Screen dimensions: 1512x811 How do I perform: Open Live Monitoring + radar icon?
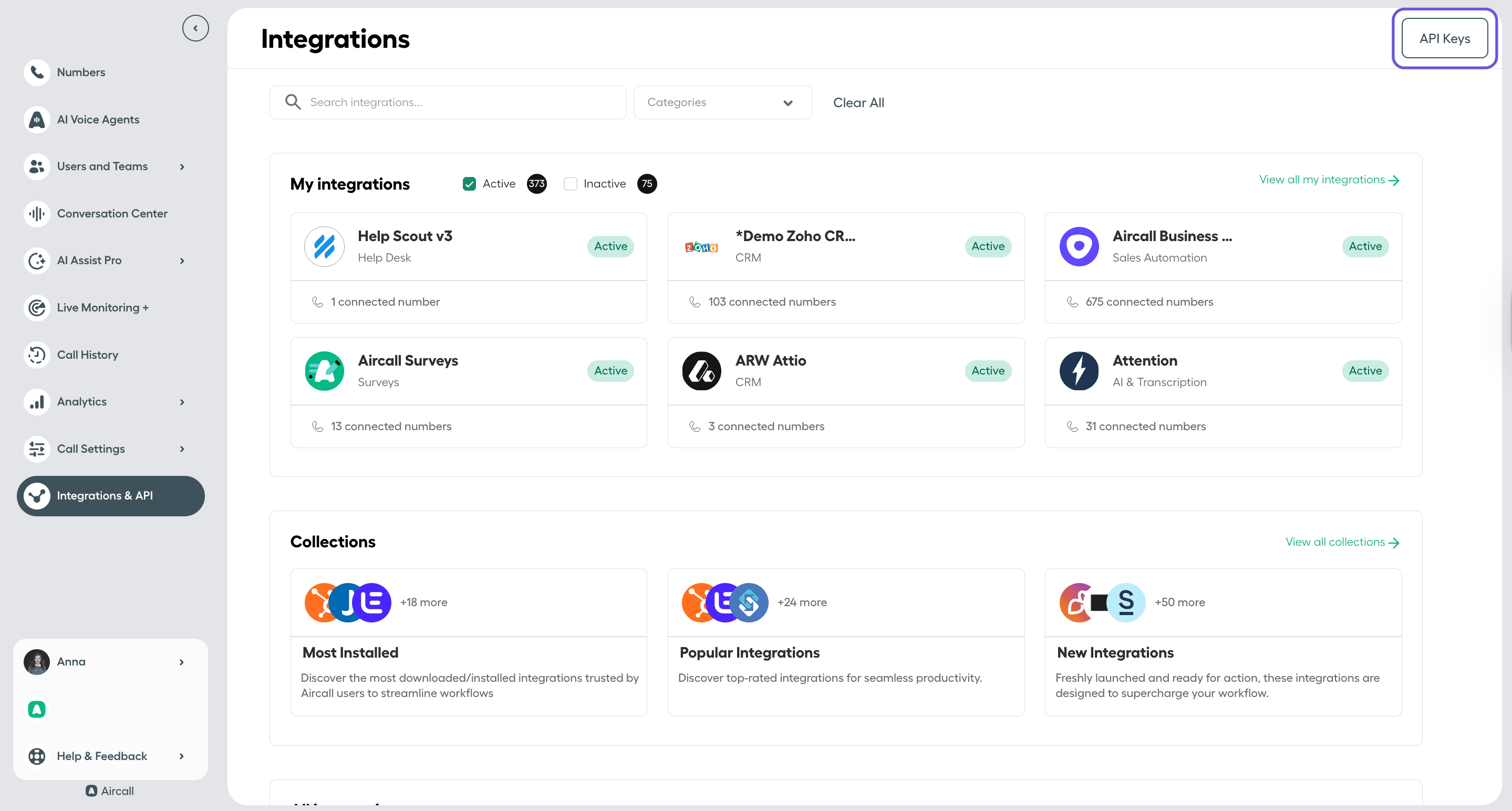point(37,307)
